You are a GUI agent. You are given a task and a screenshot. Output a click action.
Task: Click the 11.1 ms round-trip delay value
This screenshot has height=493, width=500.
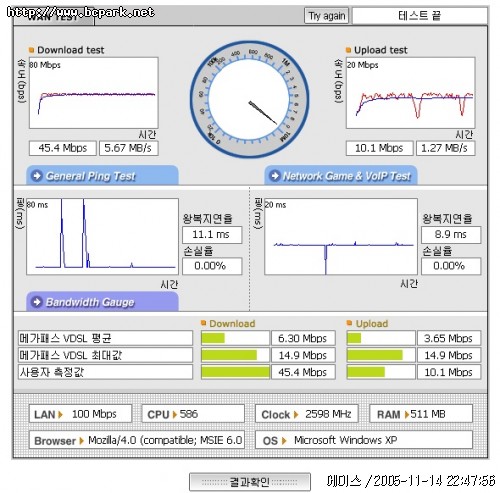tap(212, 235)
